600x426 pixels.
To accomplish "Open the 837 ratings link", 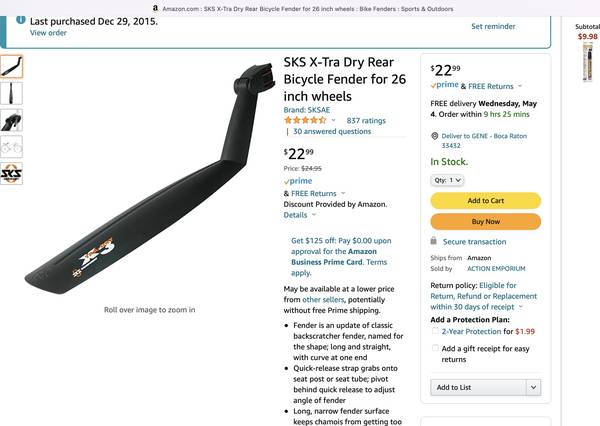I will pyautogui.click(x=366, y=120).
